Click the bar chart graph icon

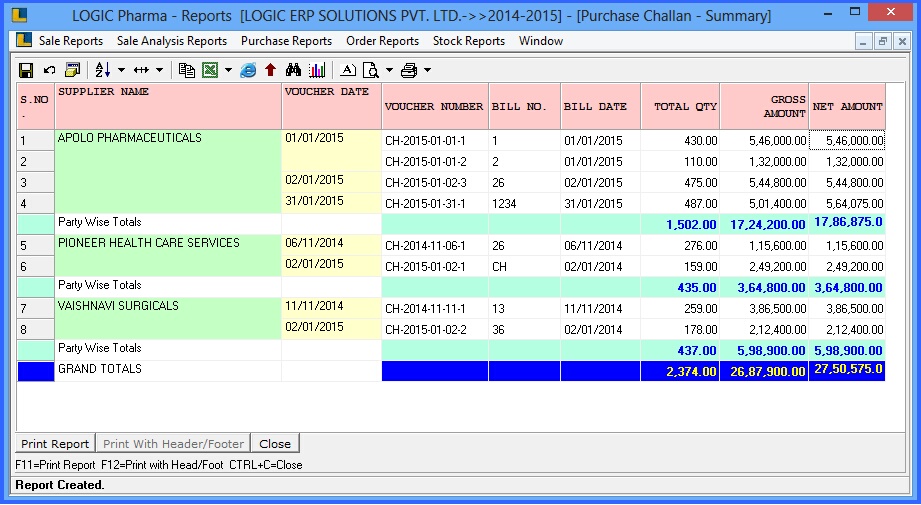point(317,70)
